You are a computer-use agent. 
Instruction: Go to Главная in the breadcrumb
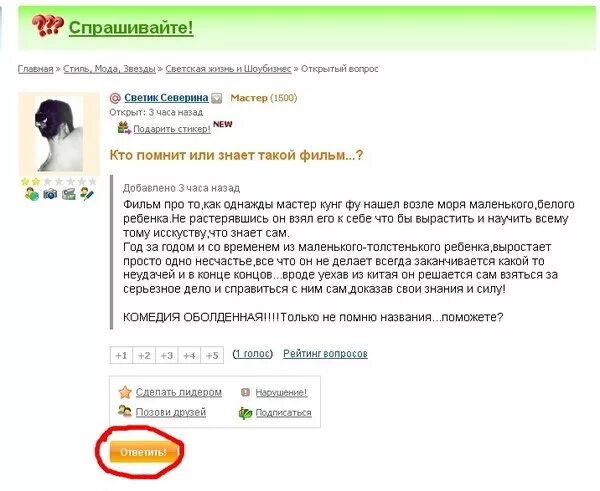tap(36, 69)
